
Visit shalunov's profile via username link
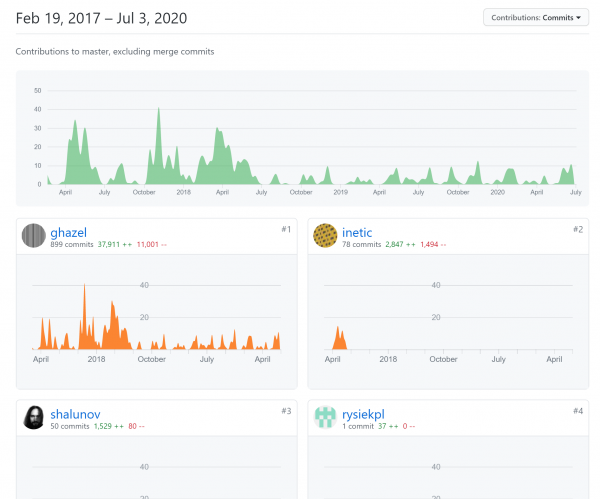click(75, 413)
